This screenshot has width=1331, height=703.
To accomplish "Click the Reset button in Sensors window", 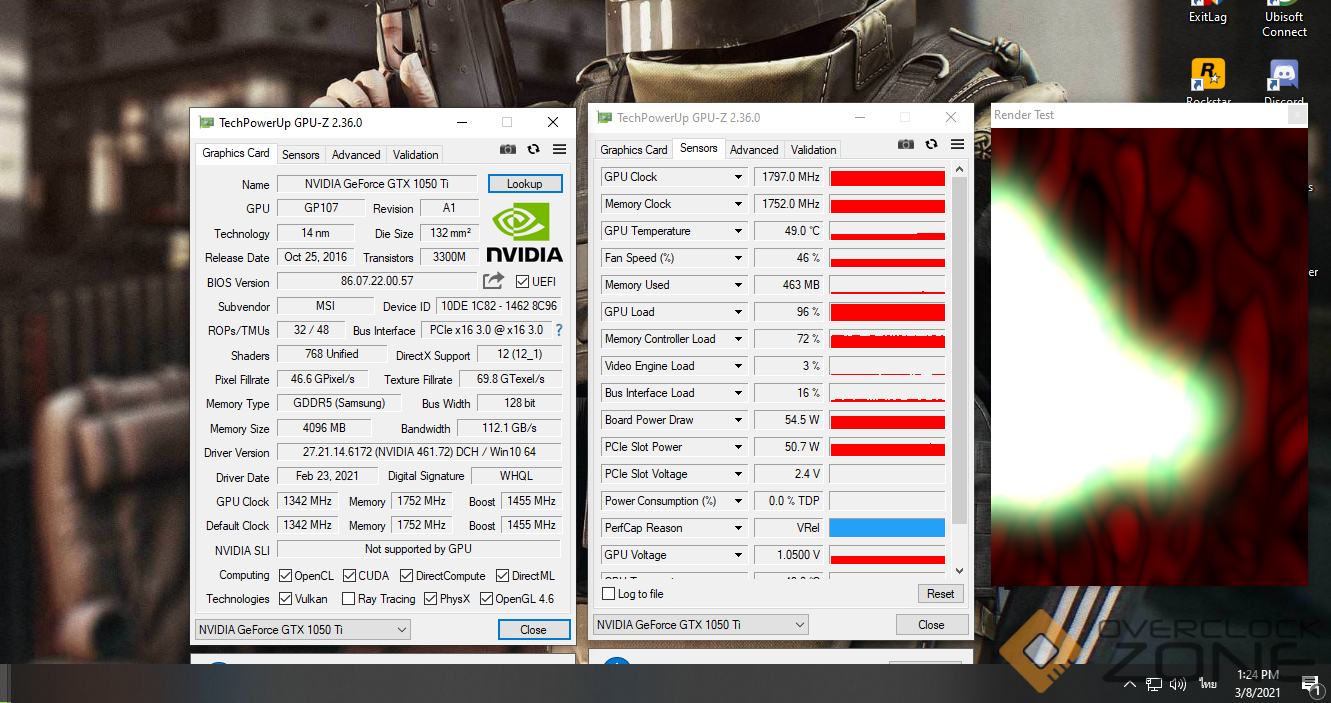I will [x=940, y=594].
